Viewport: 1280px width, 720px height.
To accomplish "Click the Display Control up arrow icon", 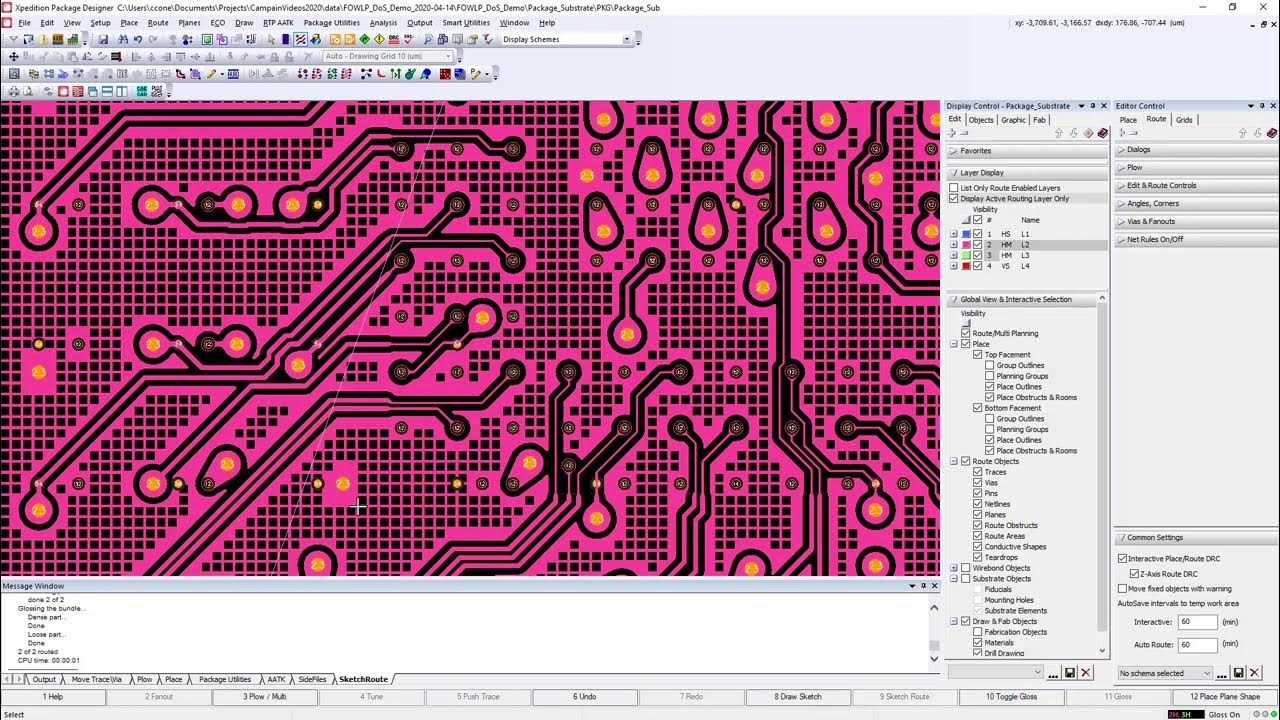I will [1059, 132].
